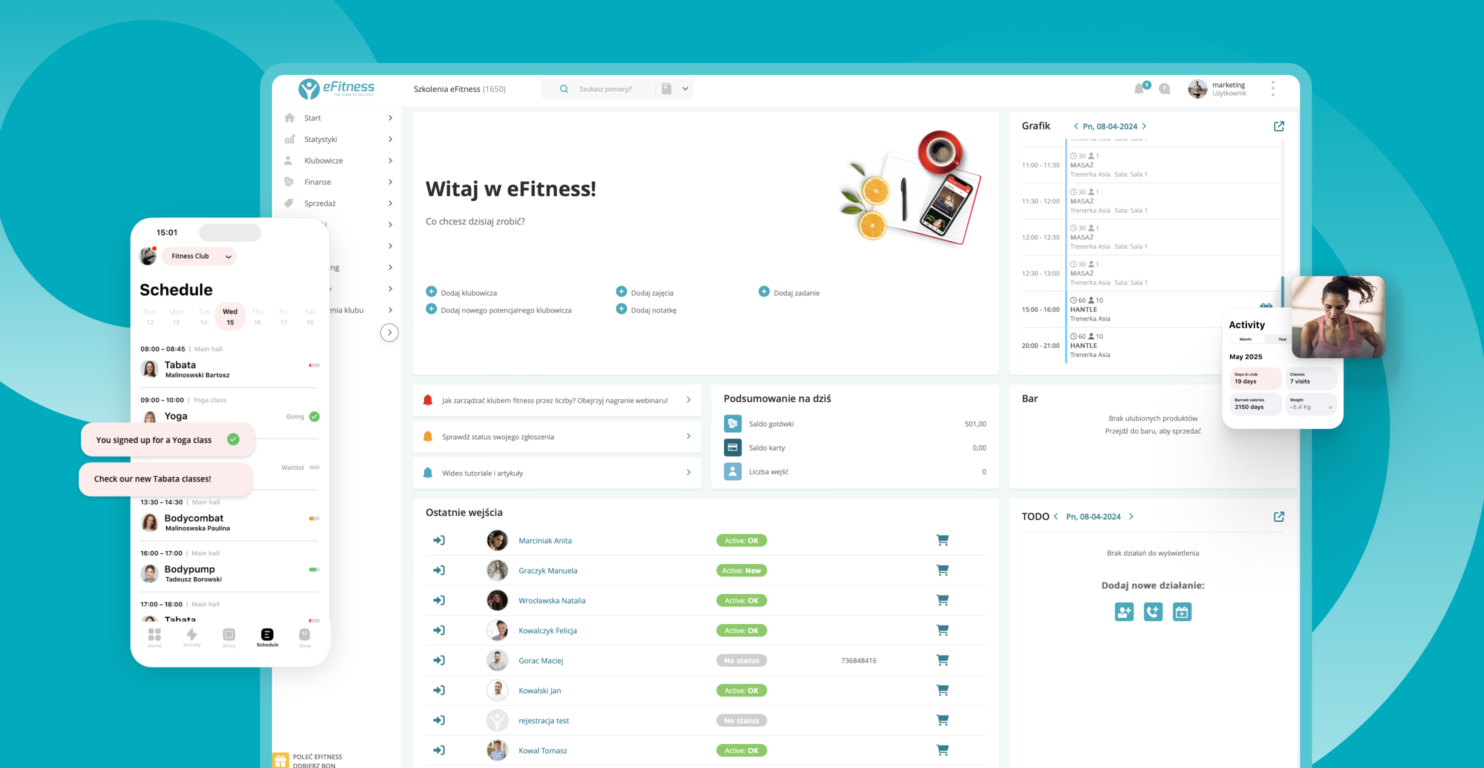Click the cart icon for Marciniak Anita
The image size is (1484, 768).
941,540
